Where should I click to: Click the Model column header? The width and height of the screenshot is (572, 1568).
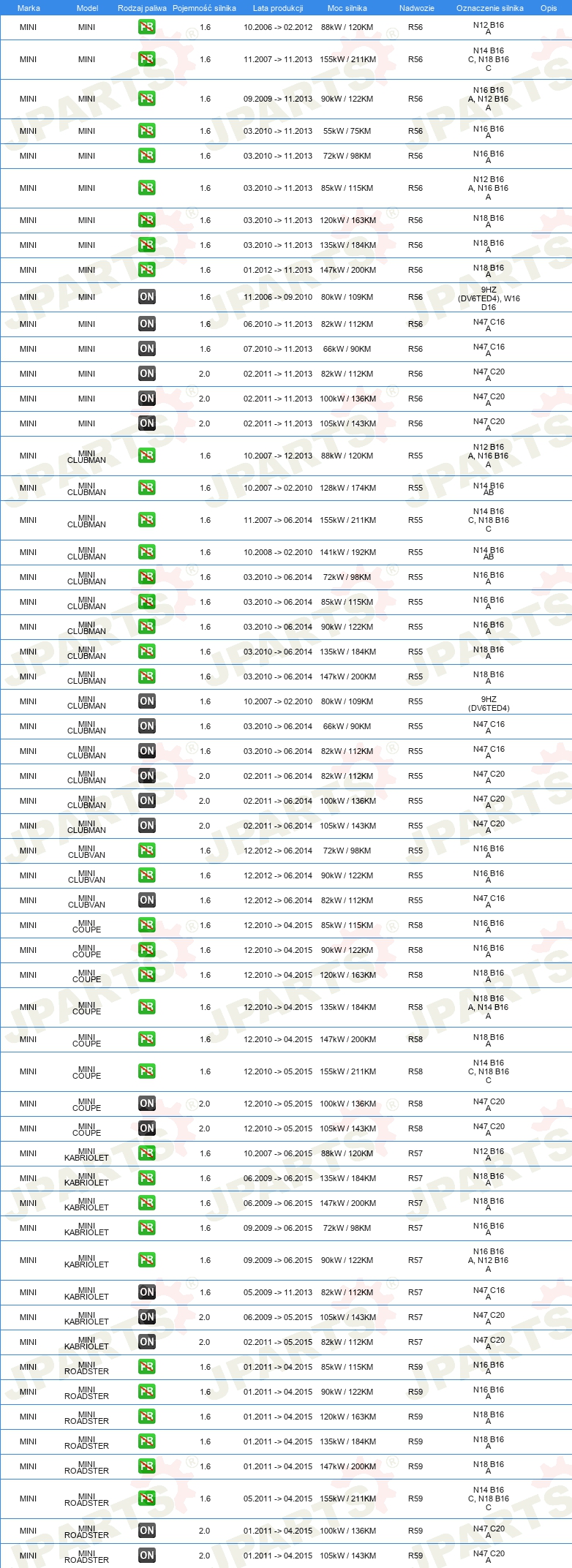pos(87,8)
